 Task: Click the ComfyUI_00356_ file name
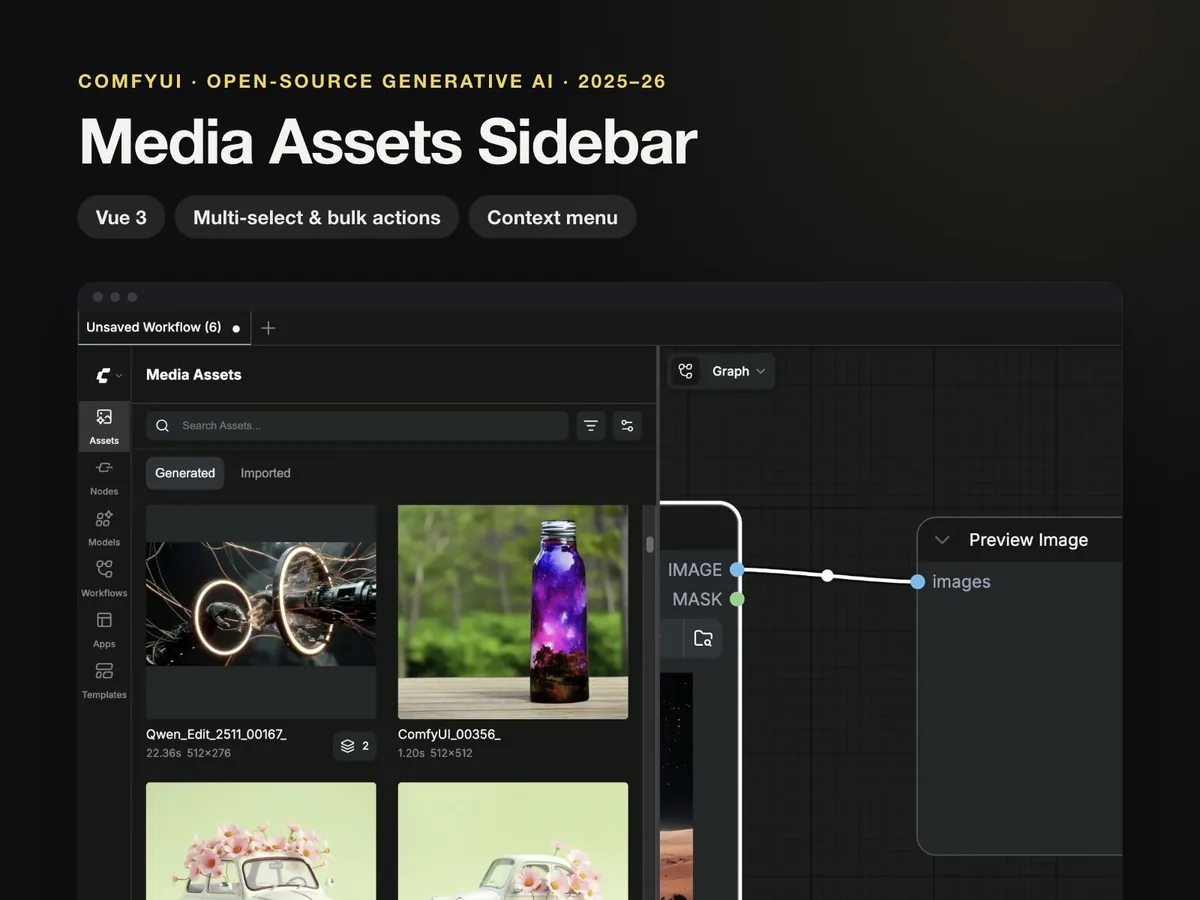click(x=449, y=735)
